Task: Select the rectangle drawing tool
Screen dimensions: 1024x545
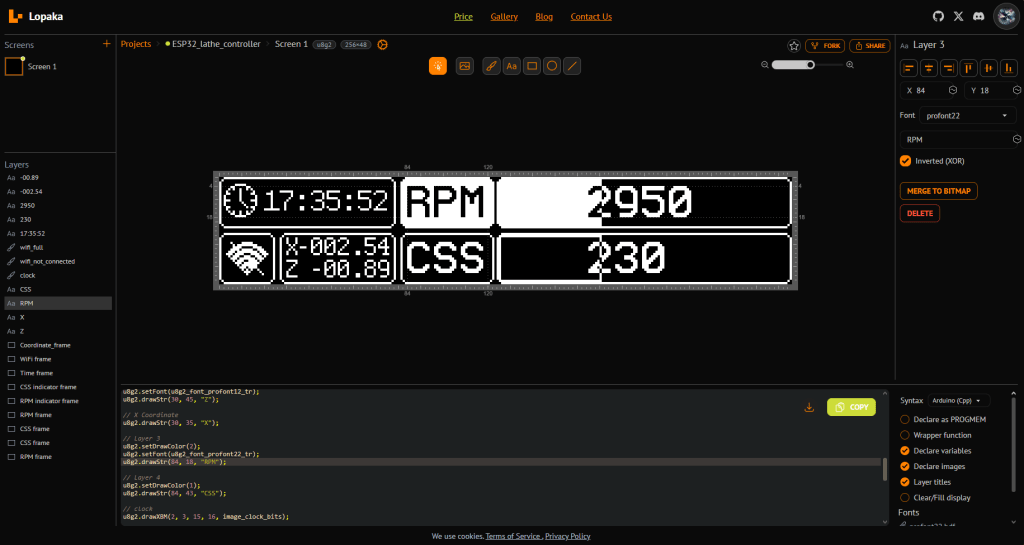Action: coord(532,66)
